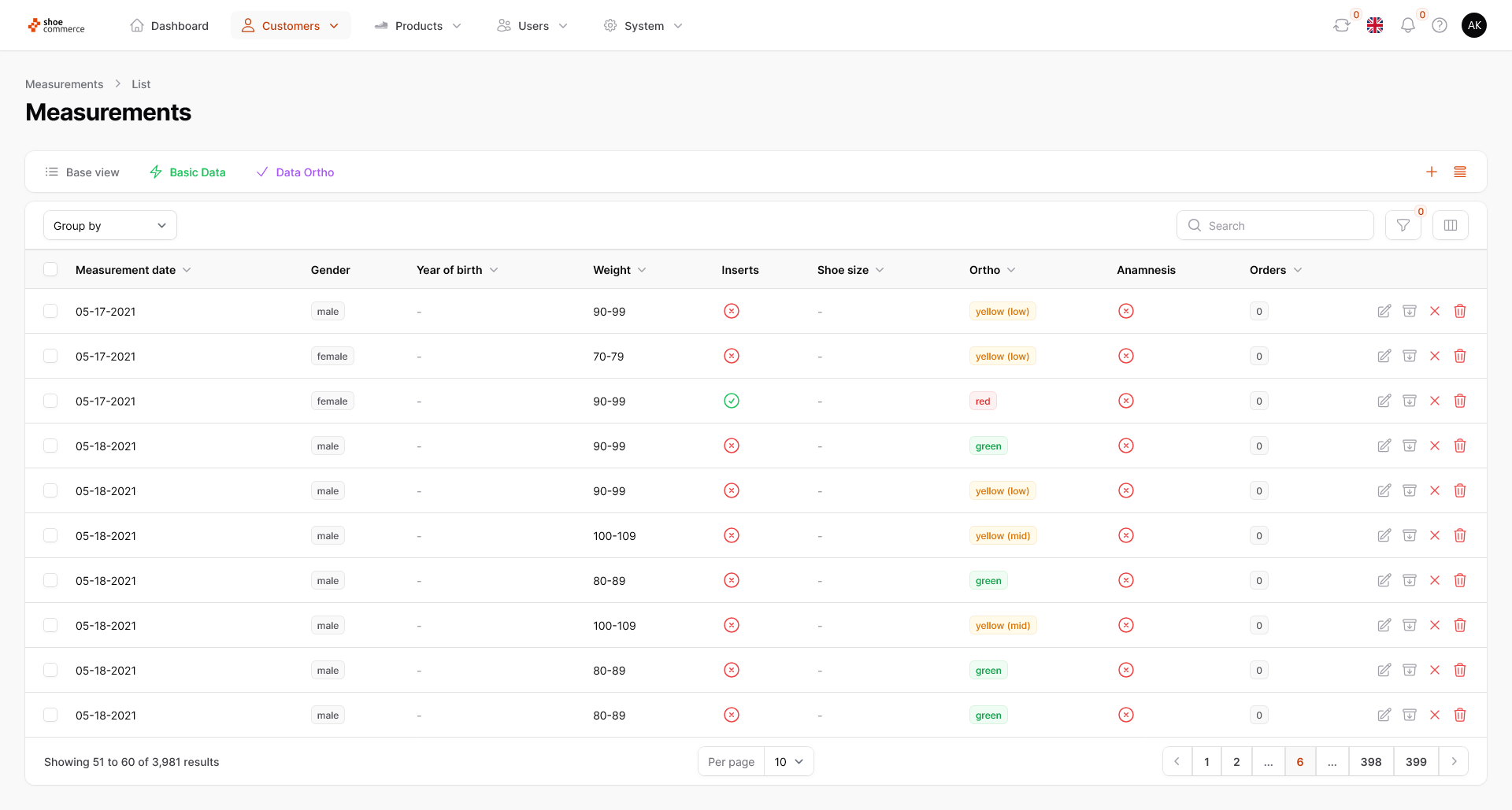Click the sync refresh icon in header
The height and width of the screenshot is (810, 1512).
(1341, 26)
